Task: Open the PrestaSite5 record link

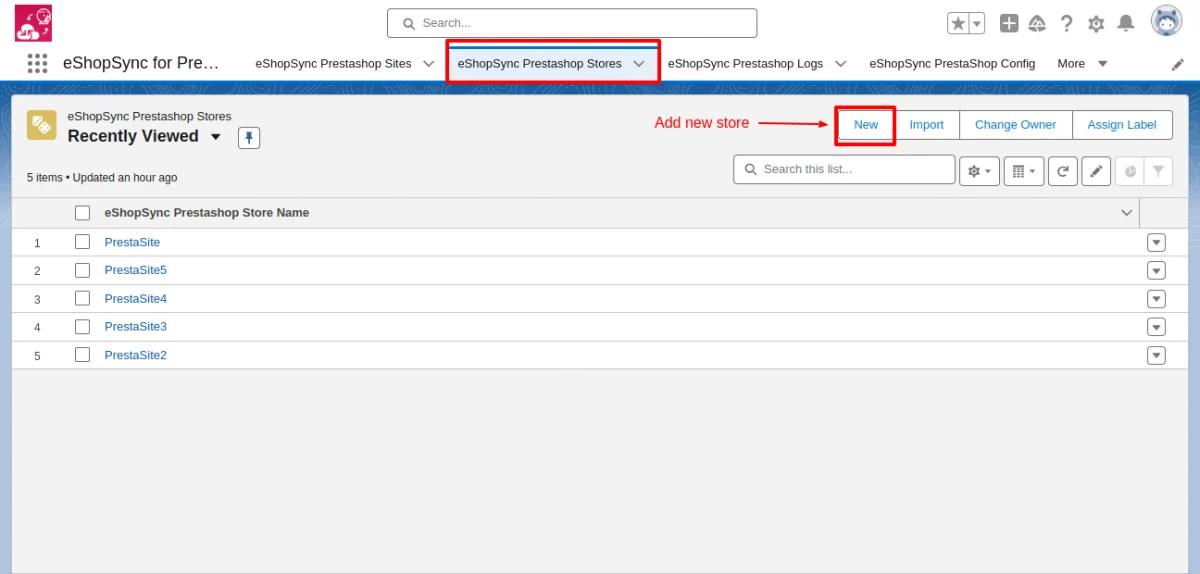Action: [x=136, y=270]
